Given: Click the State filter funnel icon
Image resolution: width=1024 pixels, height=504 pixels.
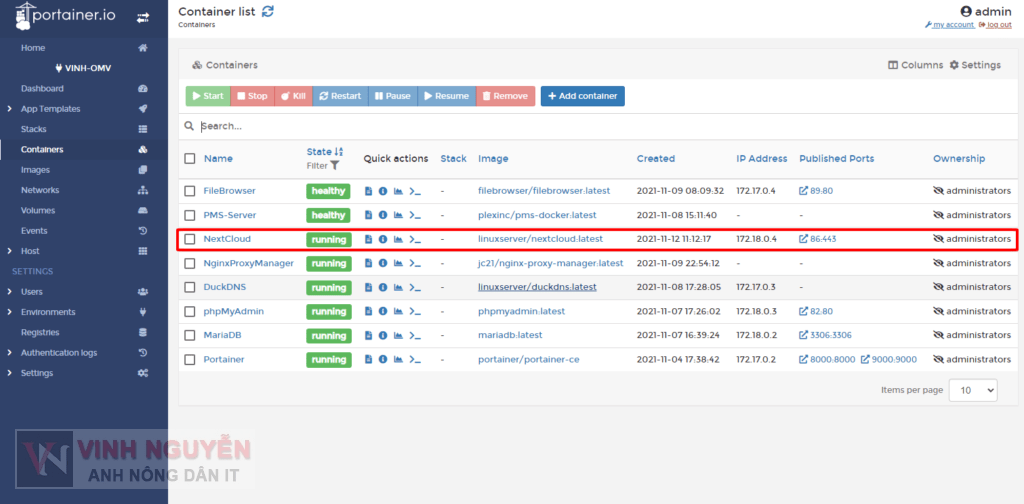Looking at the screenshot, I should pyautogui.click(x=335, y=166).
